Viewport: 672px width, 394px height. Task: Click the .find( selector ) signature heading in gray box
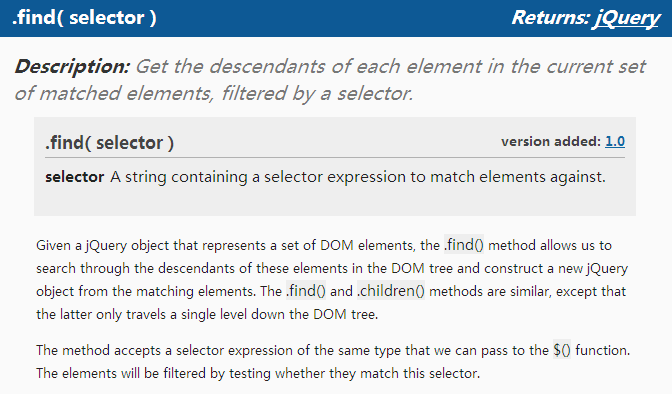pyautogui.click(x=110, y=143)
